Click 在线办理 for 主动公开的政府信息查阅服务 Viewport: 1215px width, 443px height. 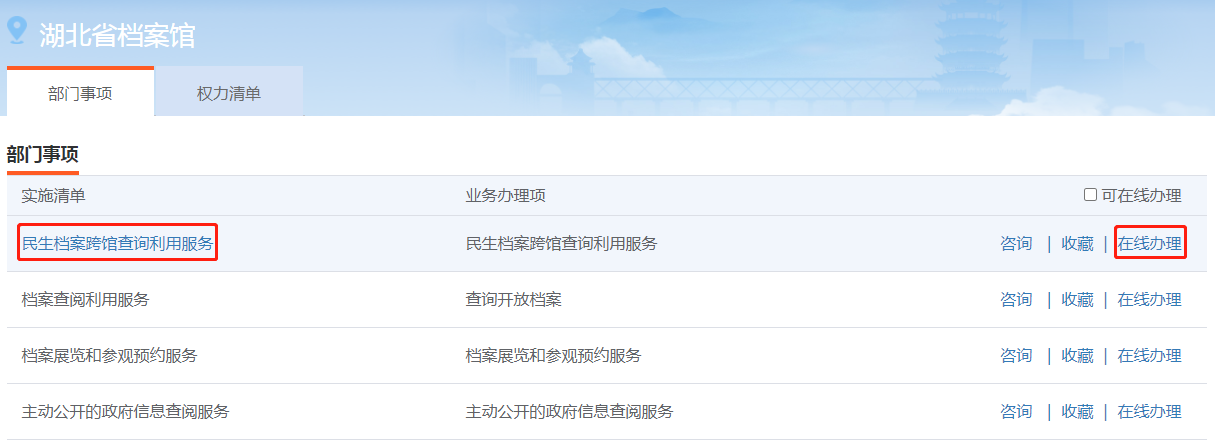tap(1149, 411)
